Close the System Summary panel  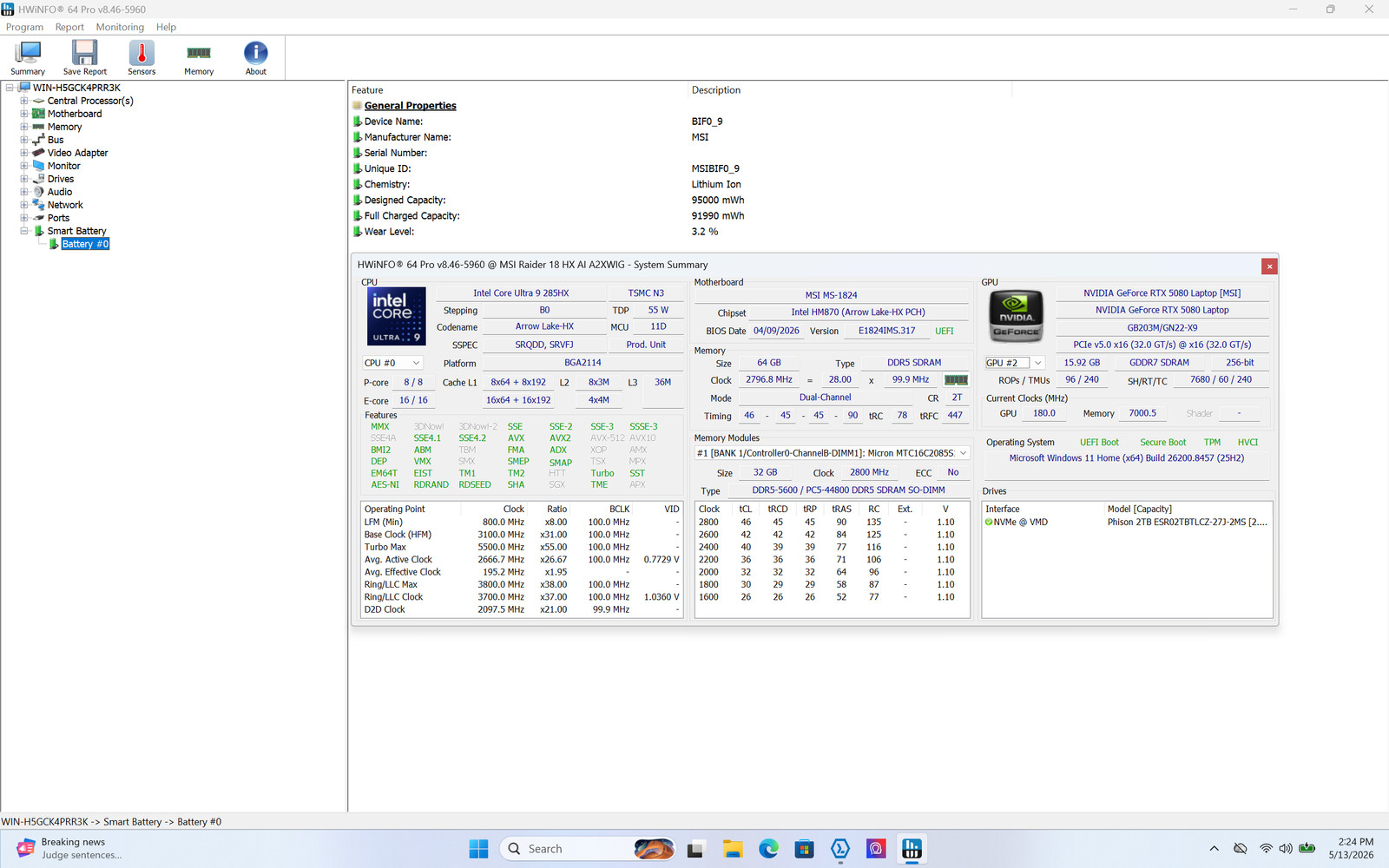(1269, 266)
